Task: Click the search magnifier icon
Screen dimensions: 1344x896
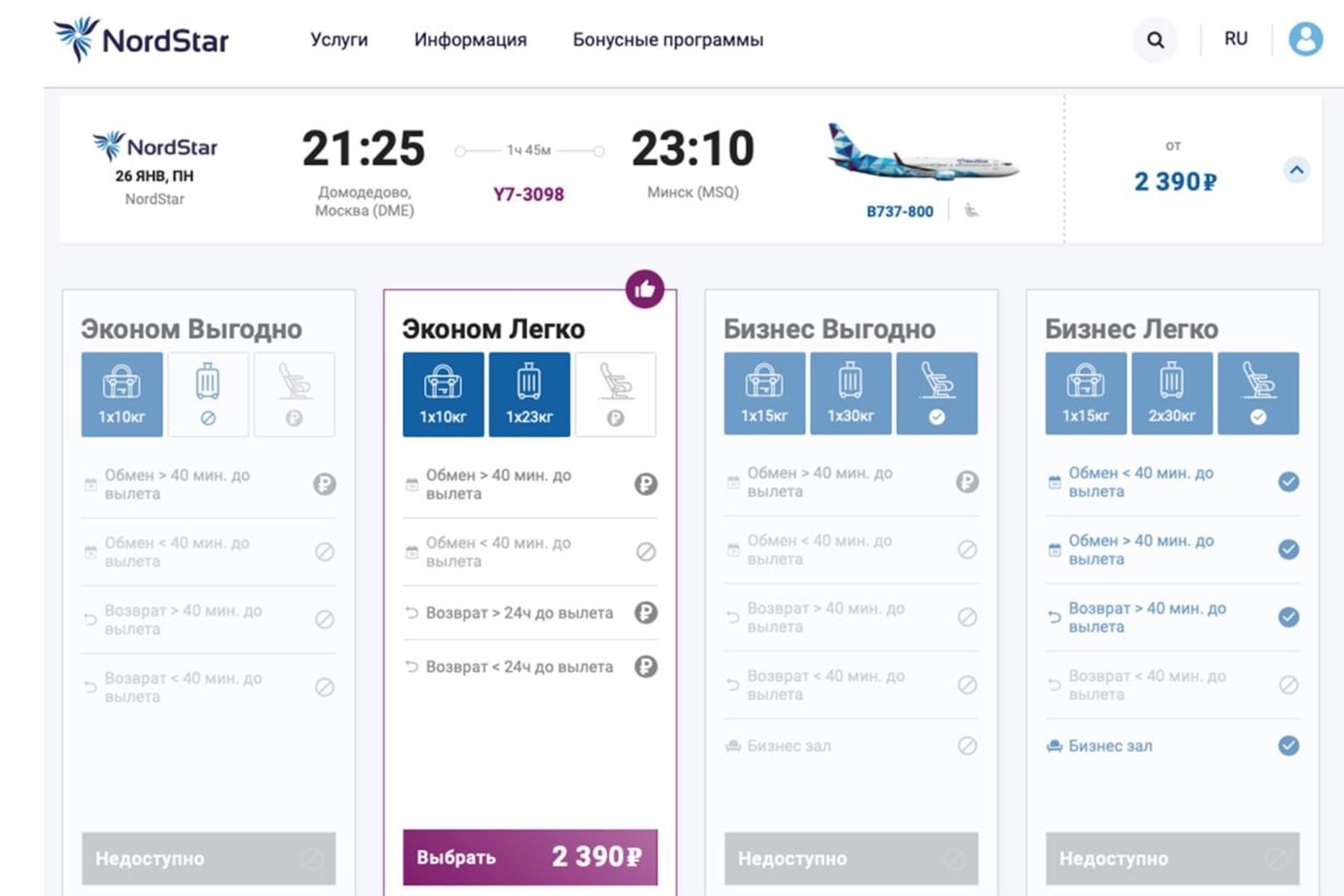Action: (x=1155, y=40)
